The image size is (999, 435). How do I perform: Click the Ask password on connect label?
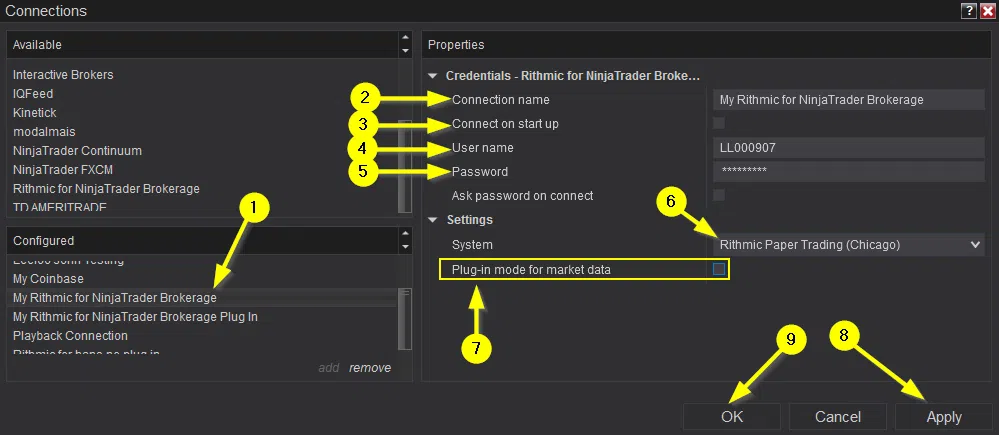pyautogui.click(x=522, y=196)
